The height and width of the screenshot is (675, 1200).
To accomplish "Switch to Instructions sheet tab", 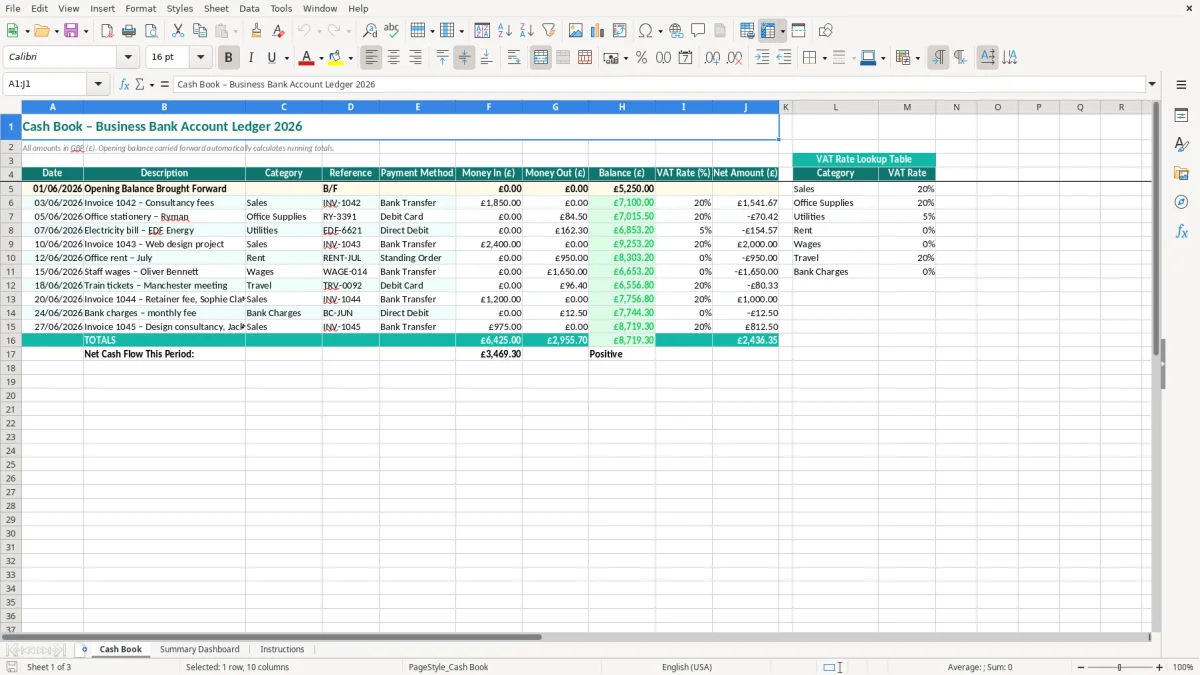I will (282, 649).
